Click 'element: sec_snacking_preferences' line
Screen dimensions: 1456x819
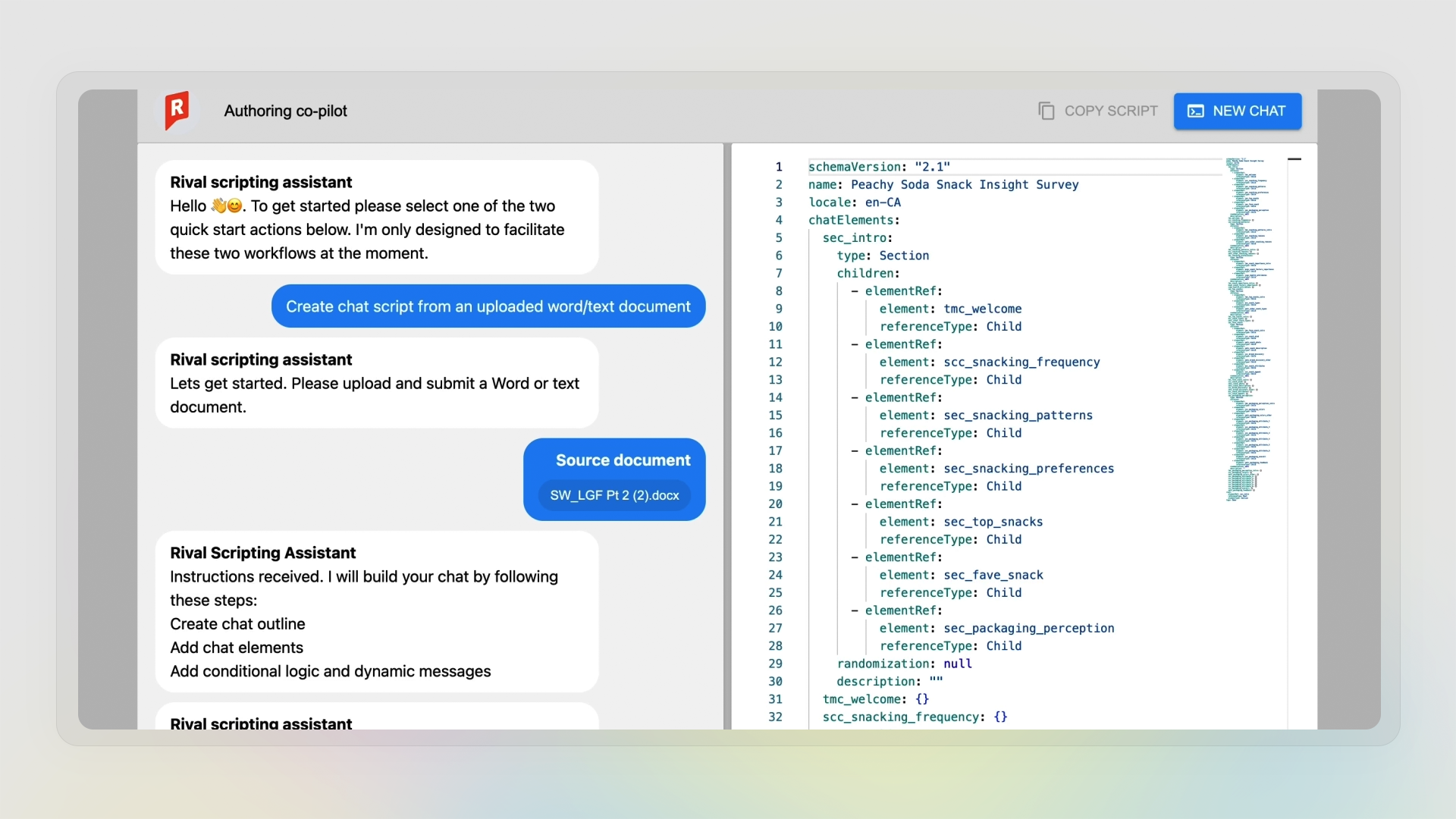(996, 469)
